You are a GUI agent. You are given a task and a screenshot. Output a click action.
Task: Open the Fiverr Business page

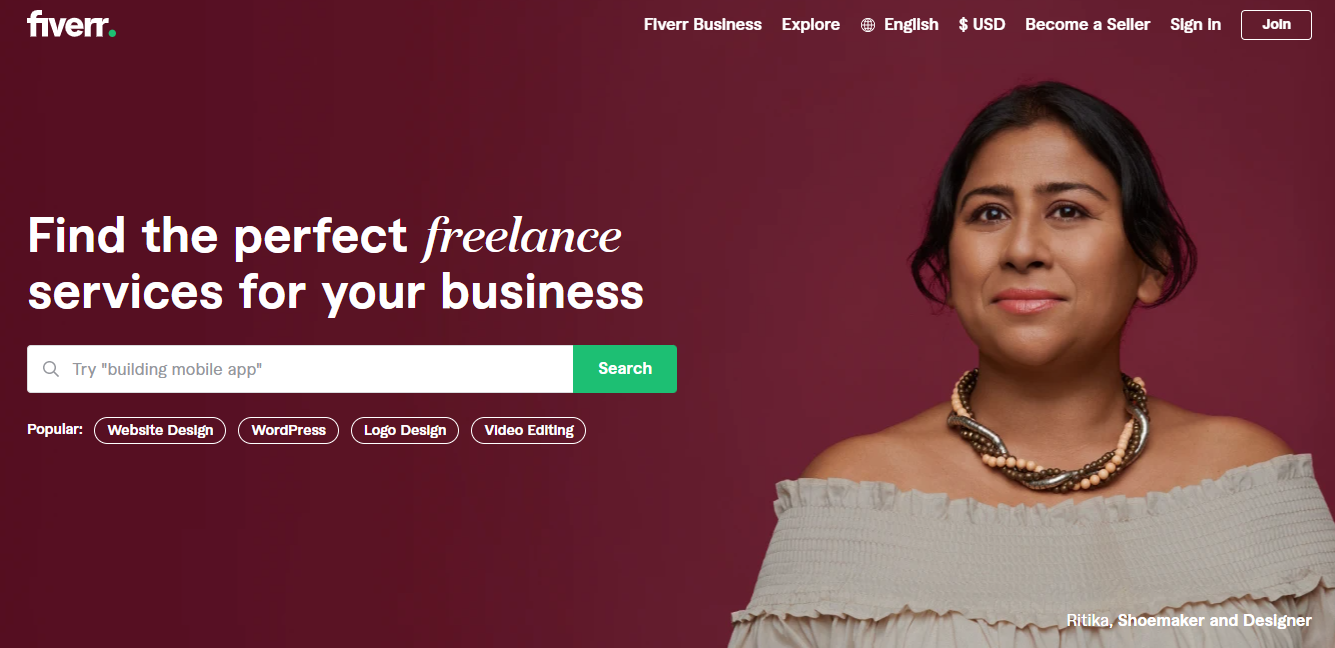[x=703, y=24]
